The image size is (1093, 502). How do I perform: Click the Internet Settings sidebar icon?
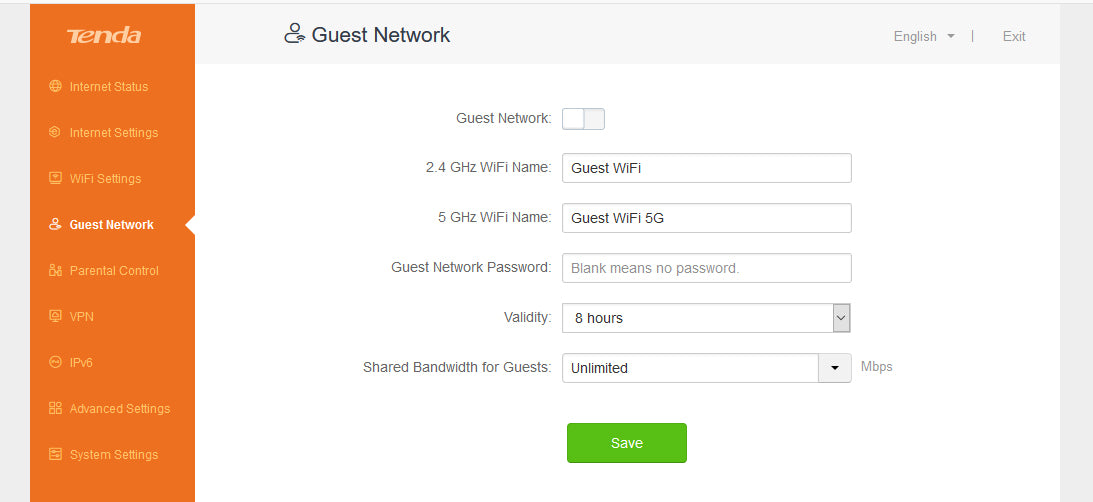(56, 133)
